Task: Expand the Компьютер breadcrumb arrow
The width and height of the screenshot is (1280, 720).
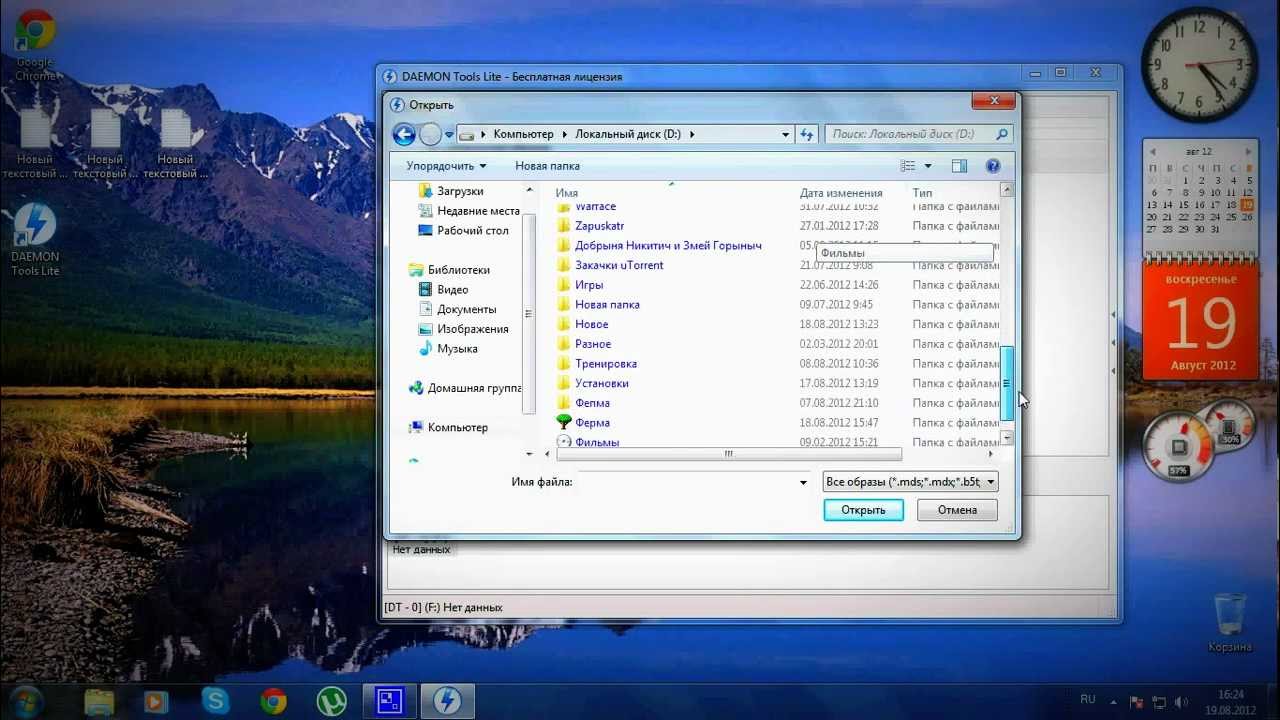Action: point(563,134)
